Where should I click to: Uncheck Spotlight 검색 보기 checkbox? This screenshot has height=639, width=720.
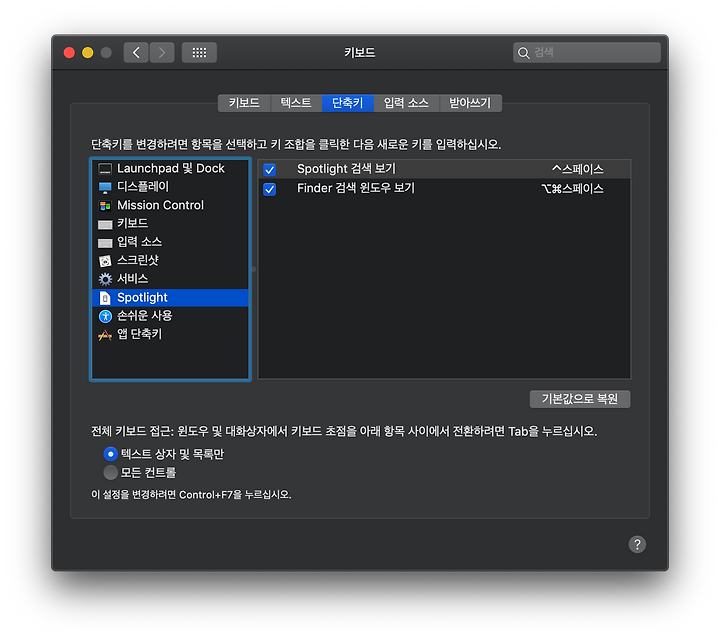[x=270, y=170]
